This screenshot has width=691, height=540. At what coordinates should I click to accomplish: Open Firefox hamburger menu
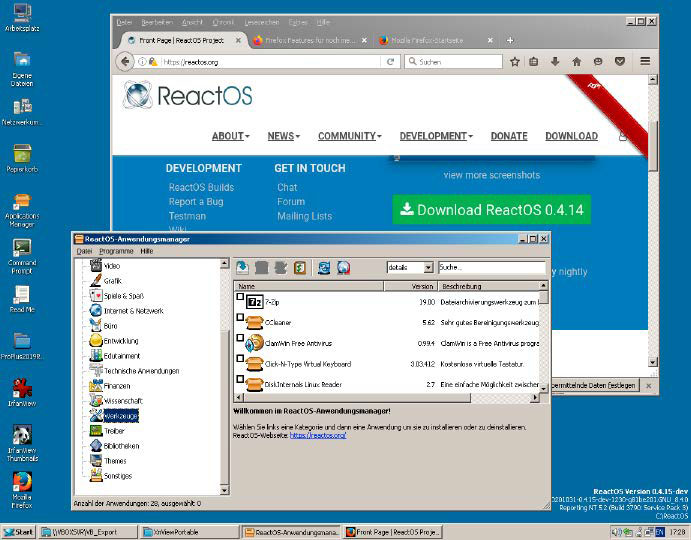(645, 61)
